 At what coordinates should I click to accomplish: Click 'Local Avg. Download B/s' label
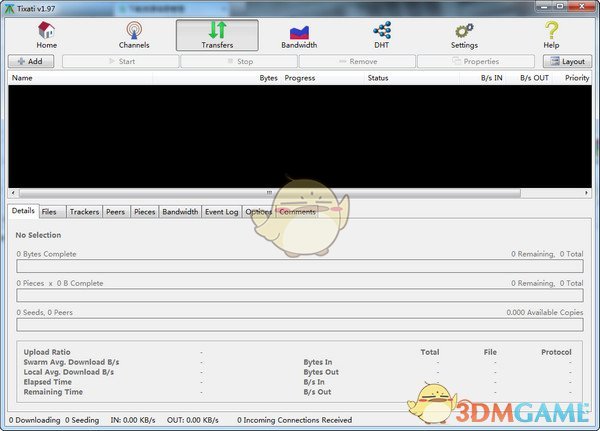click(69, 372)
